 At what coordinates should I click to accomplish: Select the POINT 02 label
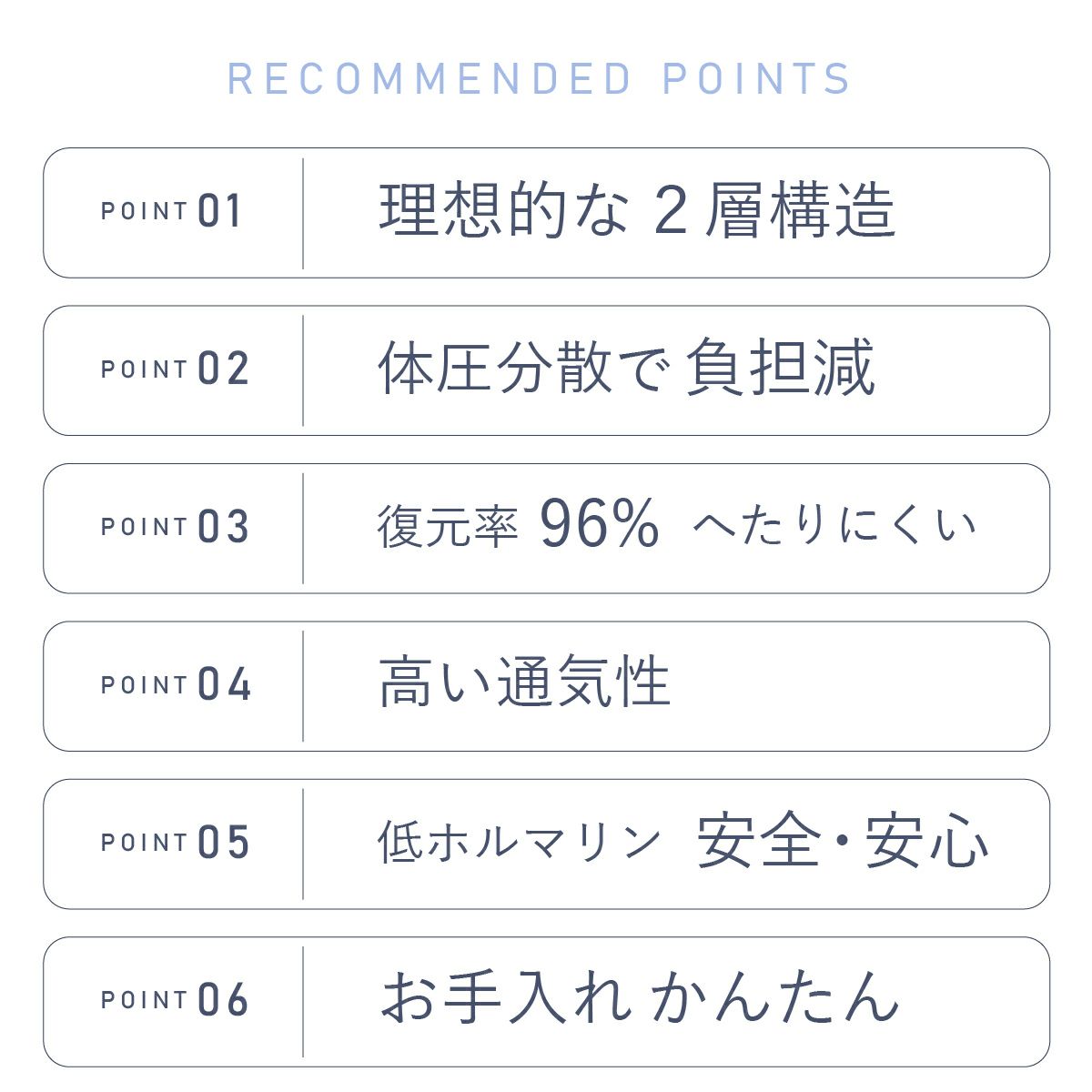click(175, 369)
